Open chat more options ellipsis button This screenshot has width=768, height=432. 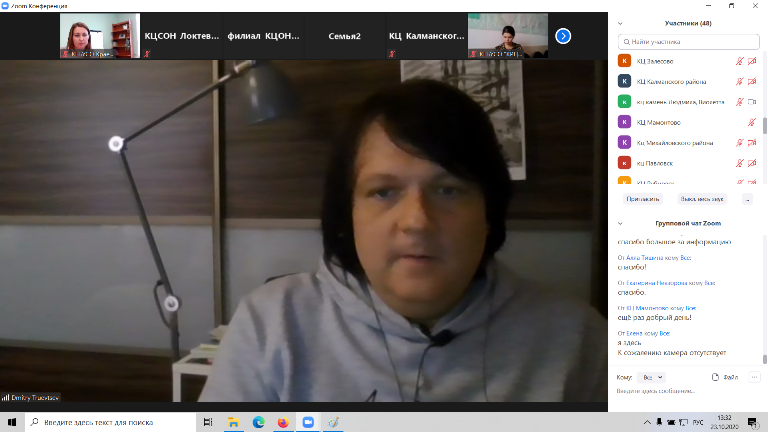754,377
